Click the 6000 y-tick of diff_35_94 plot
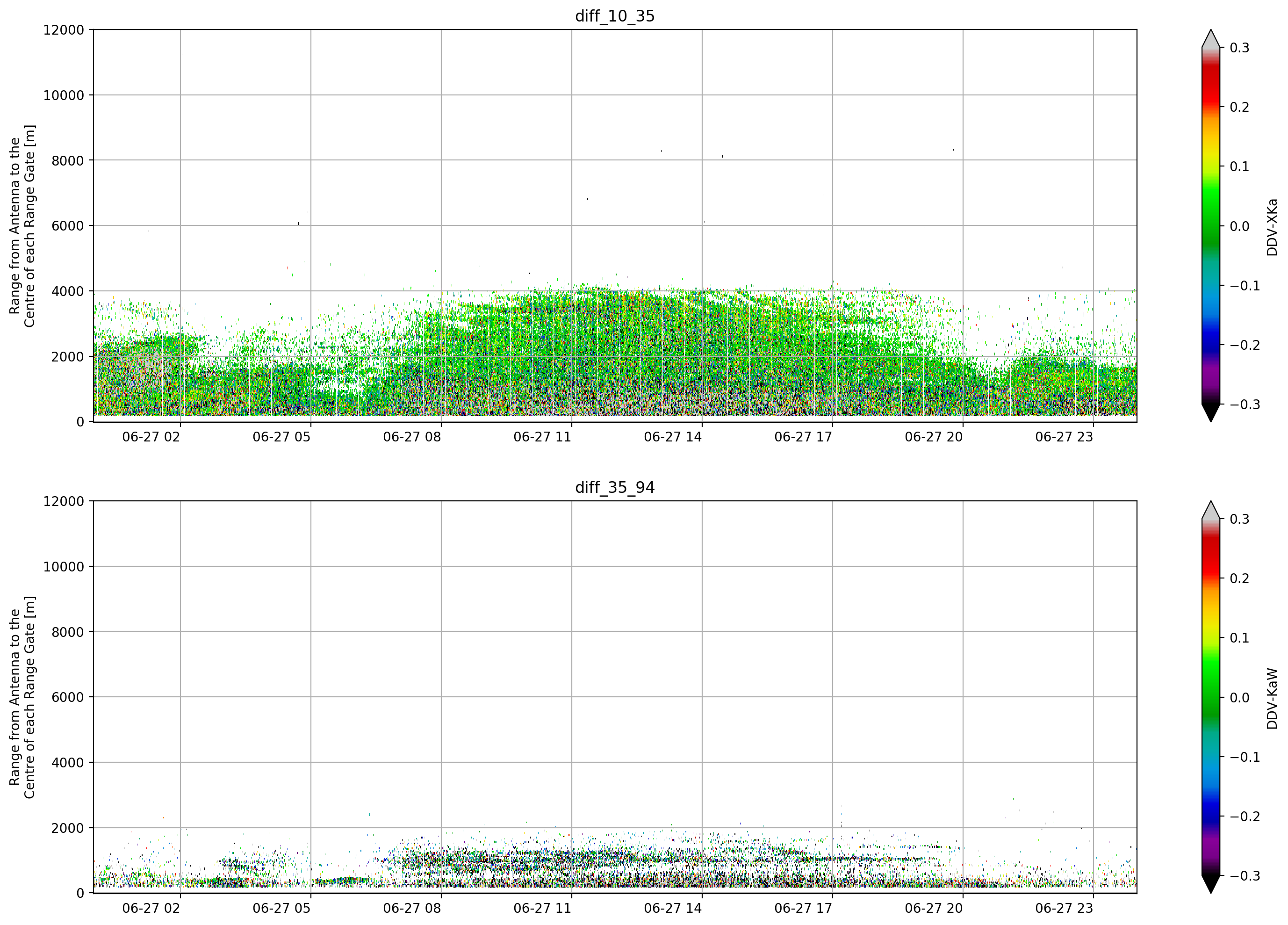Viewport: 1288px width, 925px height. (68, 698)
